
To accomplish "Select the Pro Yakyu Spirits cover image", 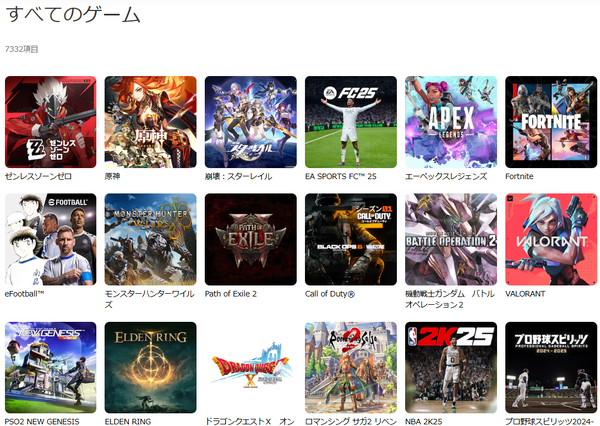I will point(551,367).
